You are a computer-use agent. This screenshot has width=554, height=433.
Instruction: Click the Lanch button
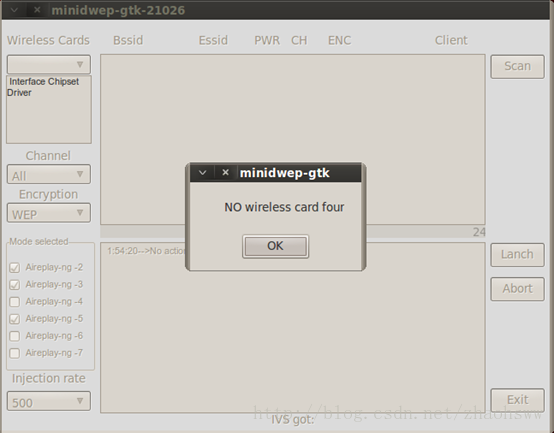click(517, 255)
